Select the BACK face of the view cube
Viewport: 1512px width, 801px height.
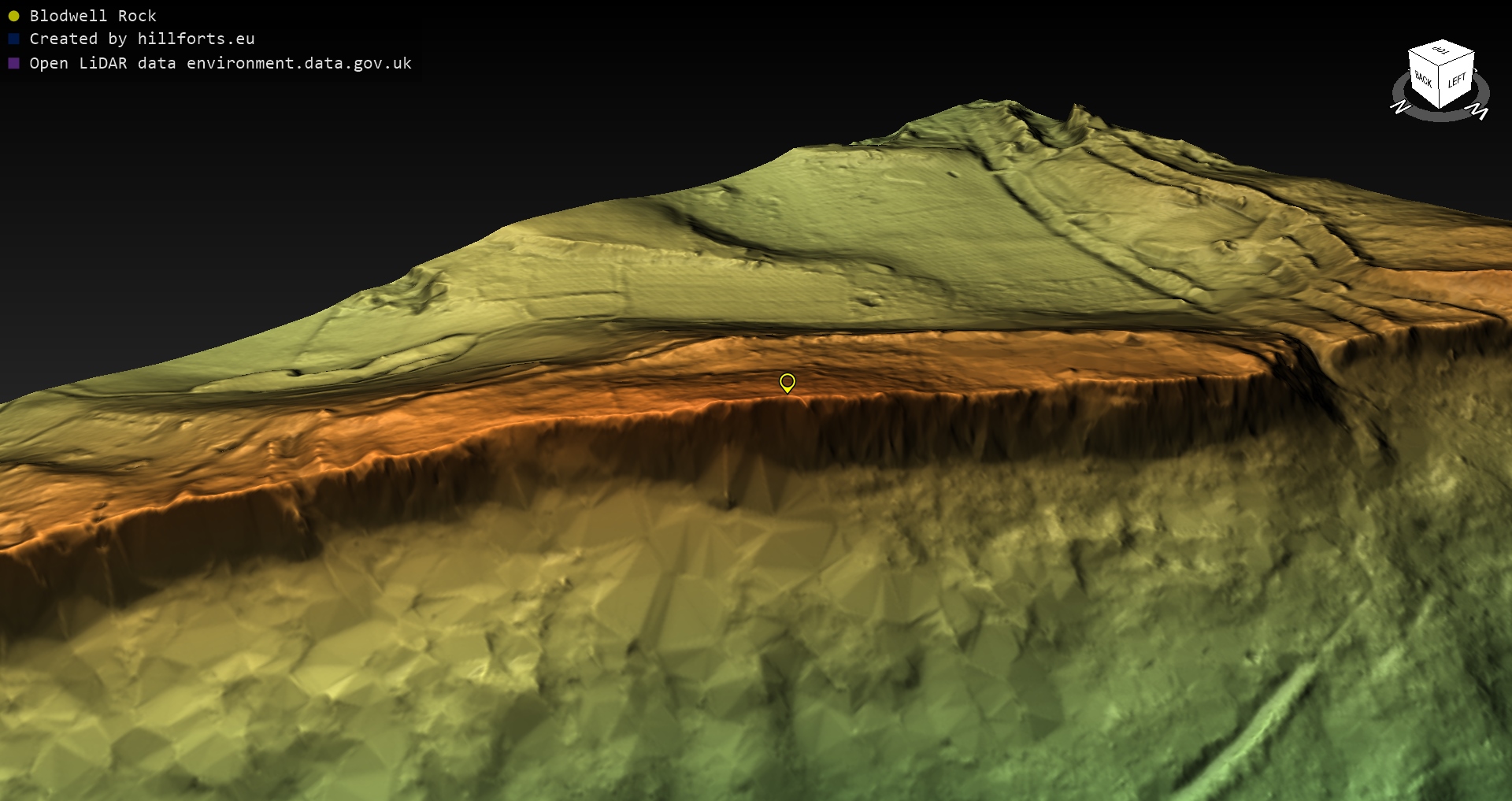point(1424,80)
